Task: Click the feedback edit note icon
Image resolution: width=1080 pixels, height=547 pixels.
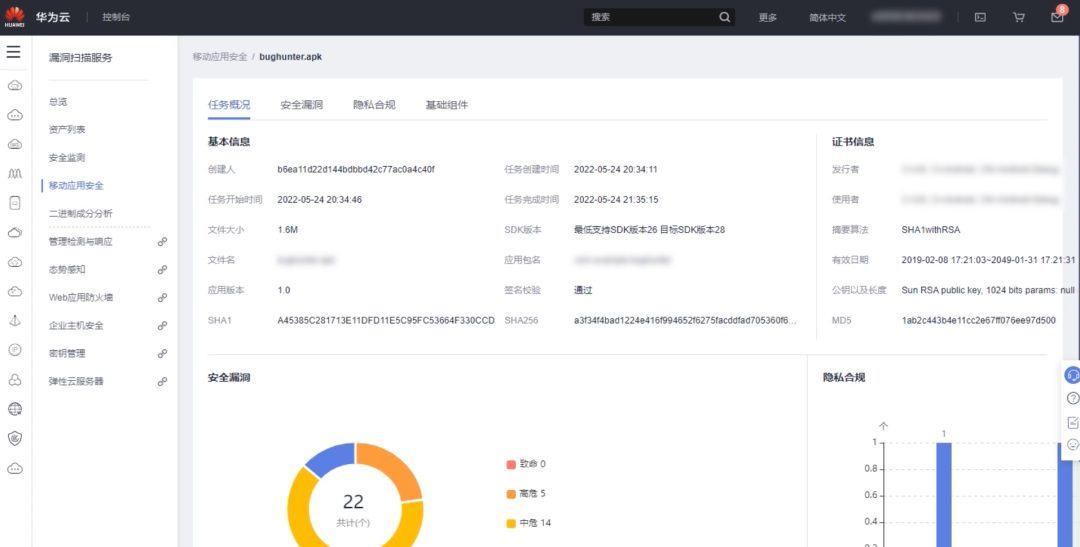Action: pyautogui.click(x=1072, y=422)
